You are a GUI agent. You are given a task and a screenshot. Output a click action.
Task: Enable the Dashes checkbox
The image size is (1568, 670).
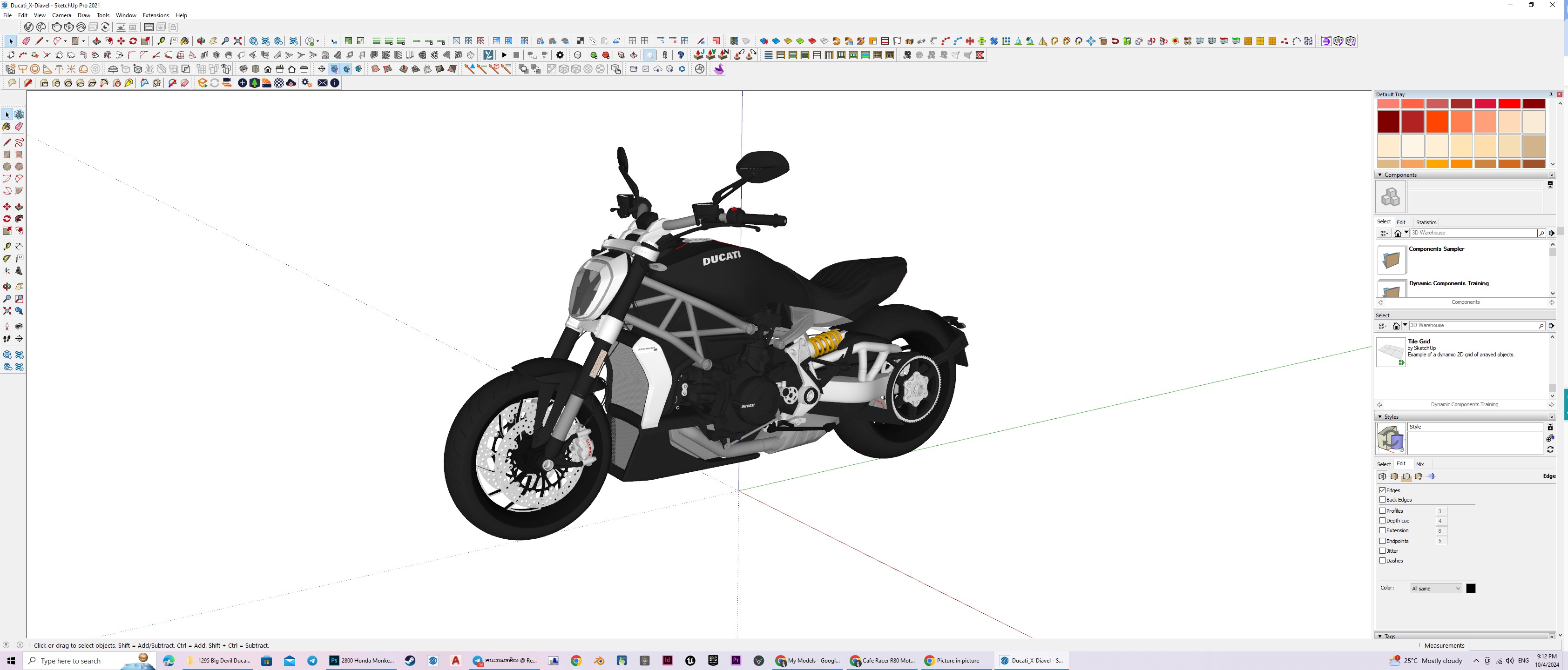[1382, 561]
